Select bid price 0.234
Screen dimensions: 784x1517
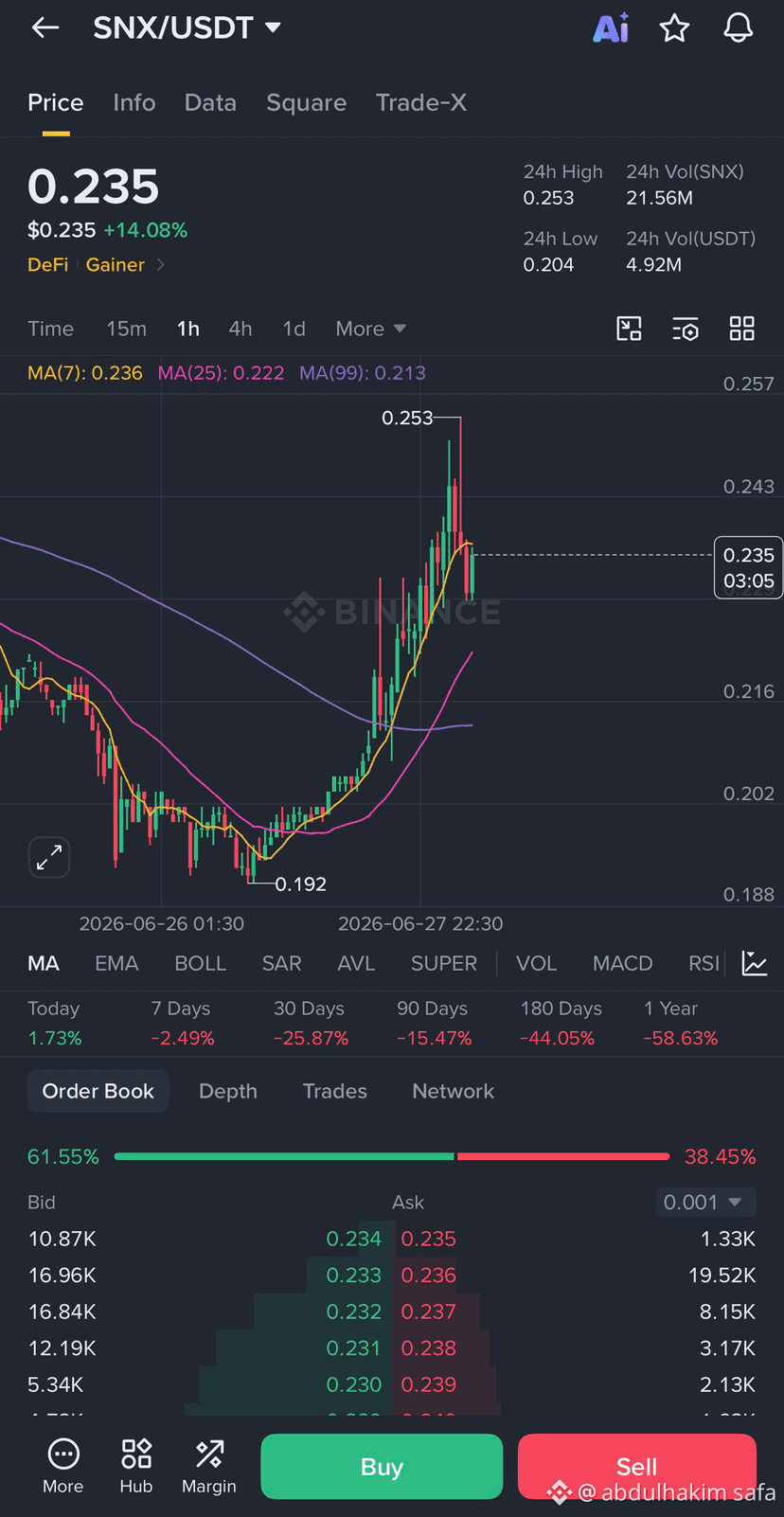[353, 1239]
